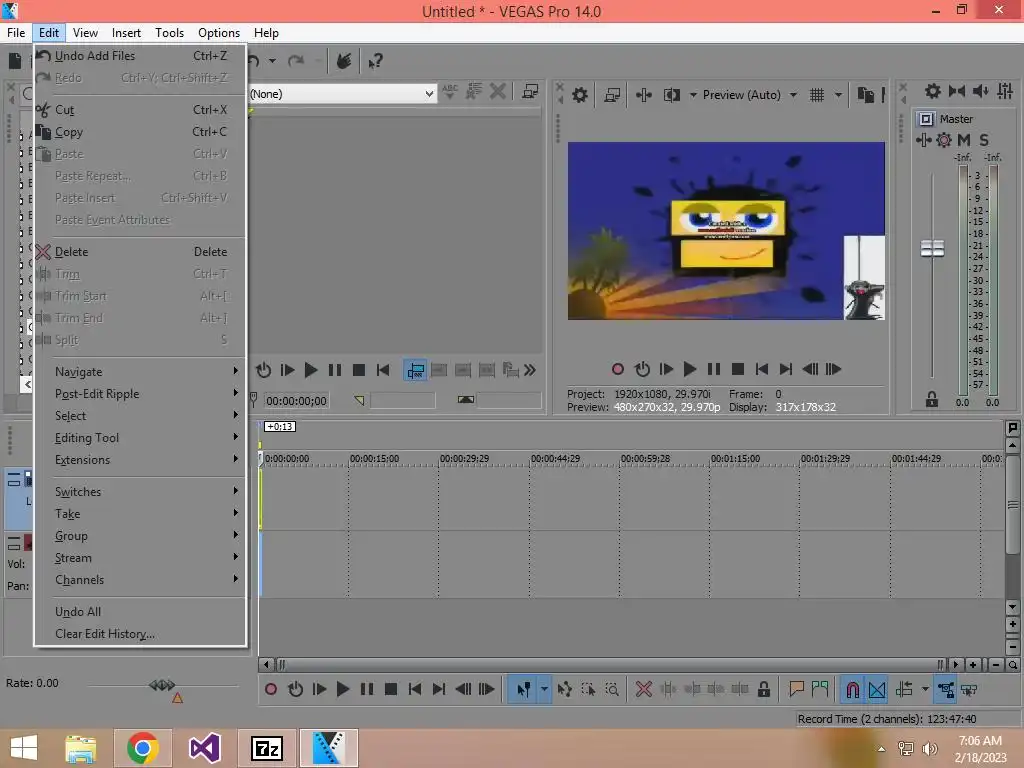Toggle Automatic Crossfades button

(877, 689)
